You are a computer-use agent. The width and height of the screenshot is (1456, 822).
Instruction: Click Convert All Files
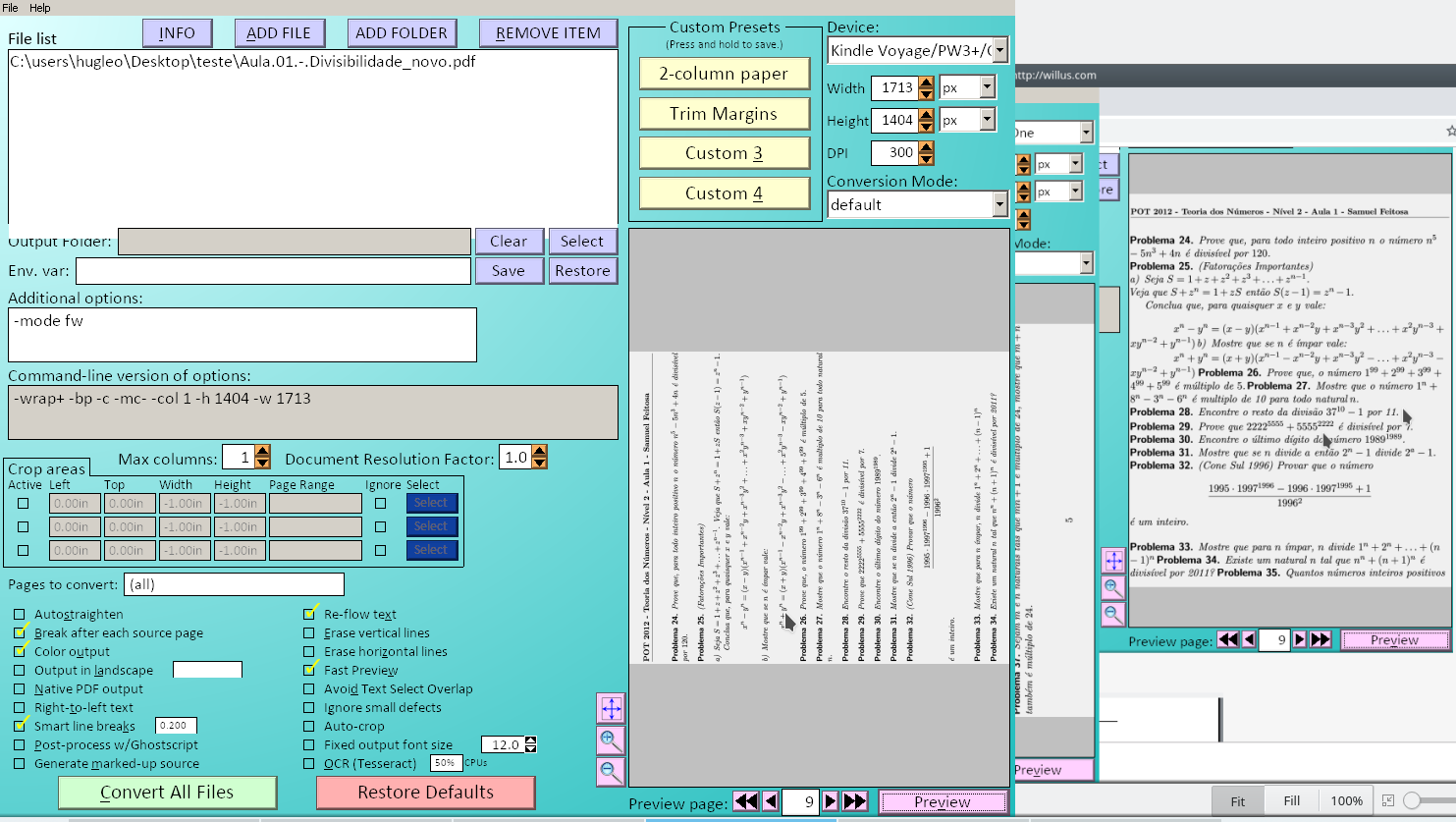click(x=167, y=793)
